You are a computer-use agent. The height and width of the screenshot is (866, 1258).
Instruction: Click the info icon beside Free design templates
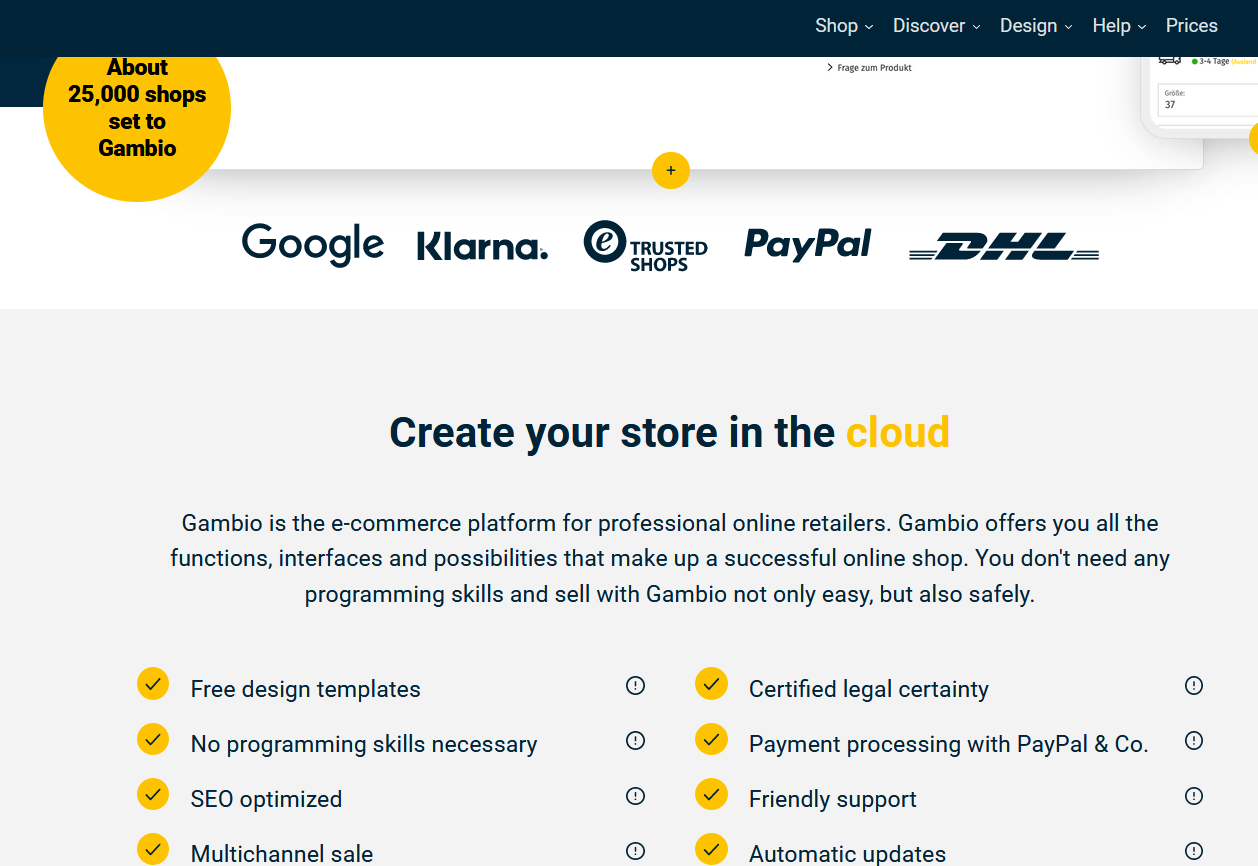(x=635, y=686)
